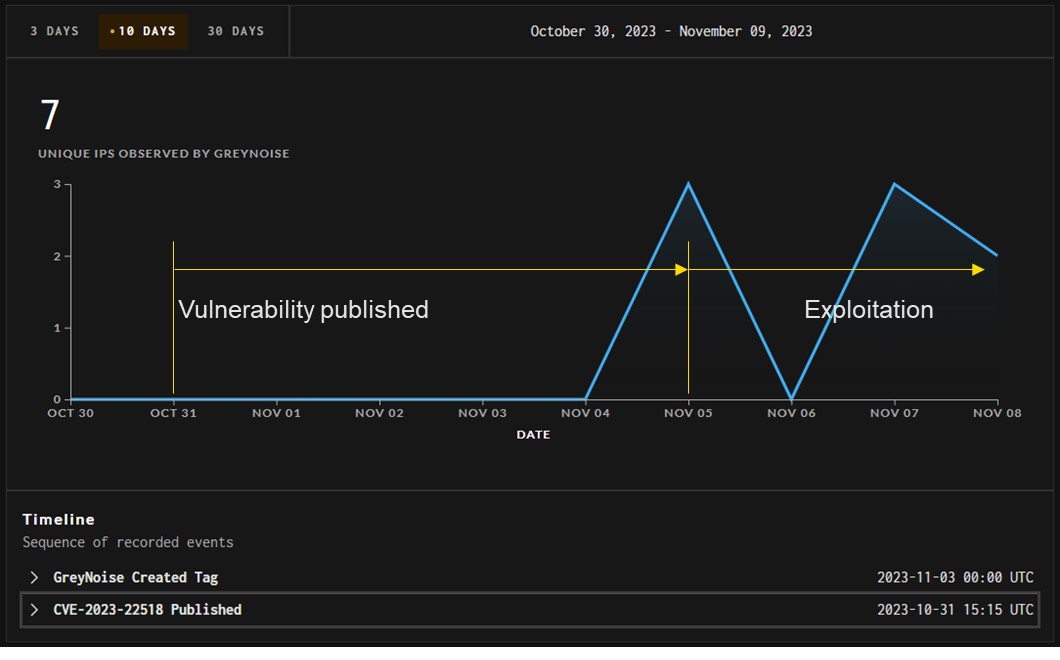Click the 2023-11-03 00:00 UTC timestamp
1060x660 pixels.
[955, 578]
